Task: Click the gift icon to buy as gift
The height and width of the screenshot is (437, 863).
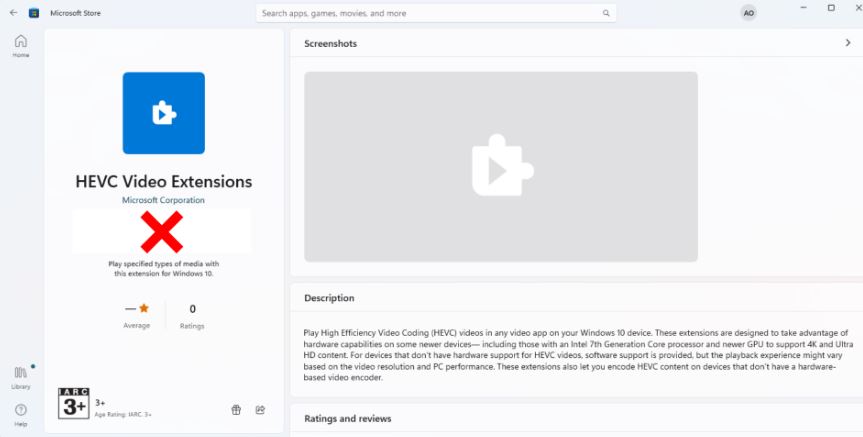Action: [x=236, y=409]
